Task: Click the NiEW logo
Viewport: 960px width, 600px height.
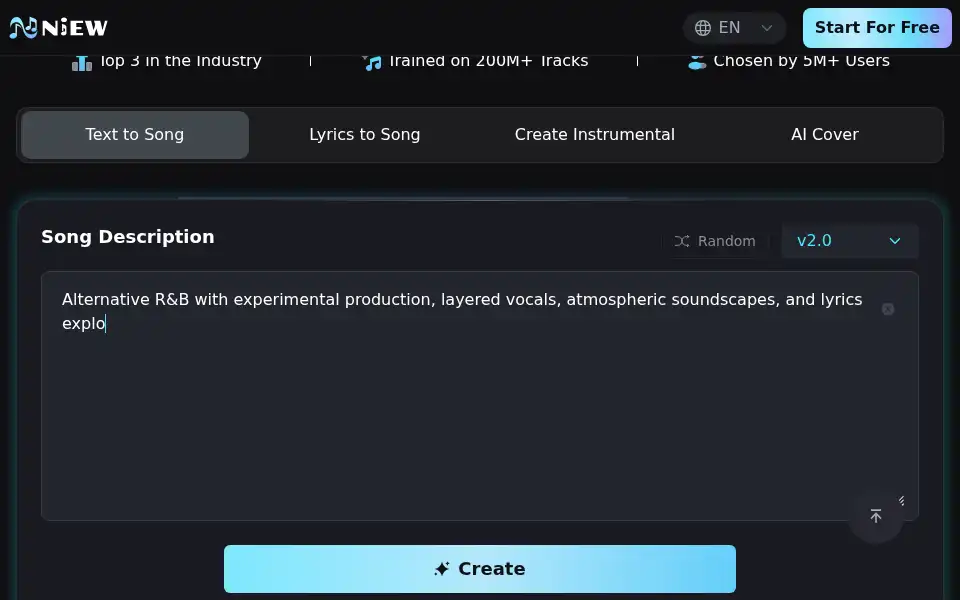Action: [x=59, y=28]
